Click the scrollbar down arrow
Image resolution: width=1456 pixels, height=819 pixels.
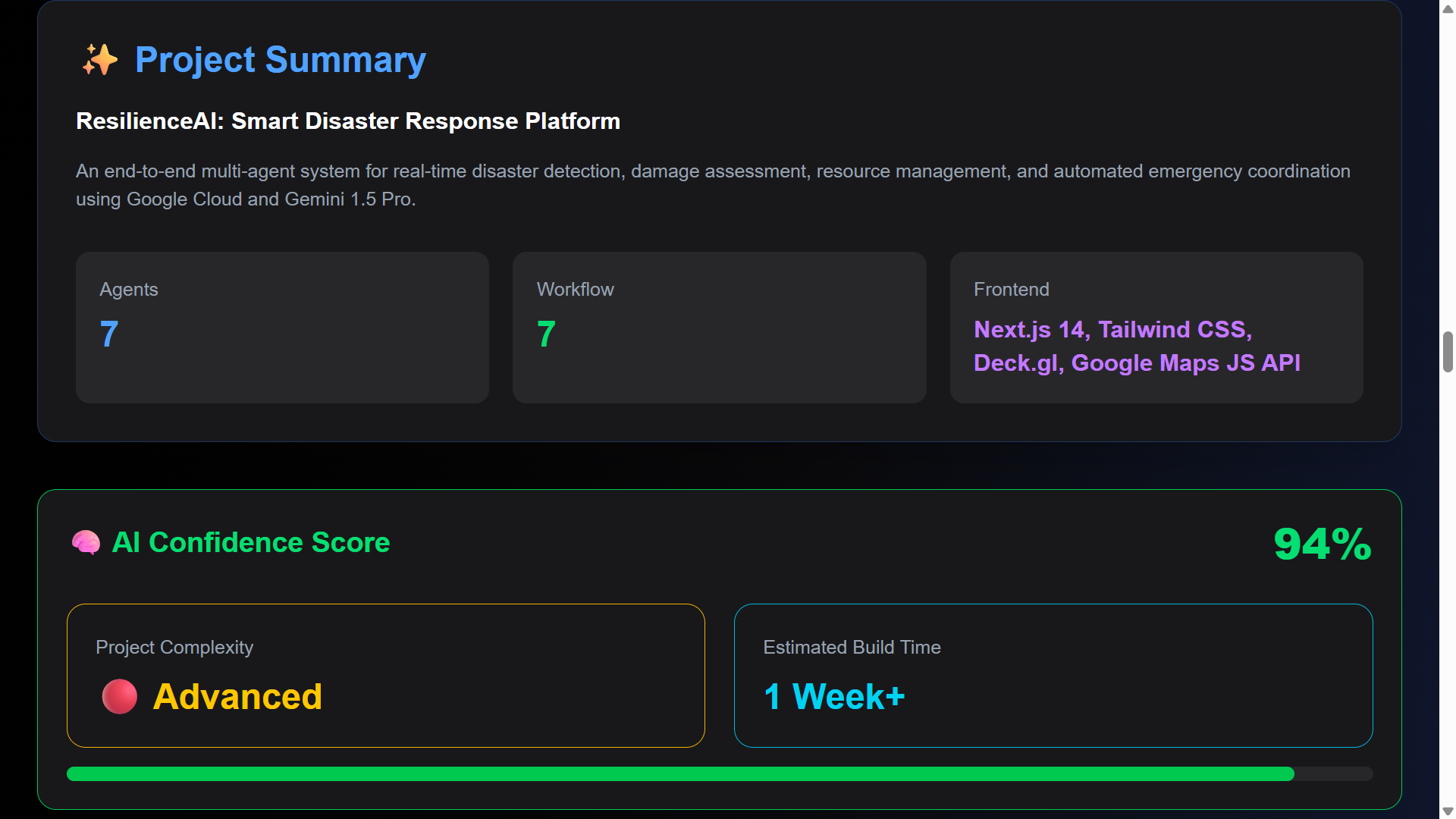[1448, 811]
